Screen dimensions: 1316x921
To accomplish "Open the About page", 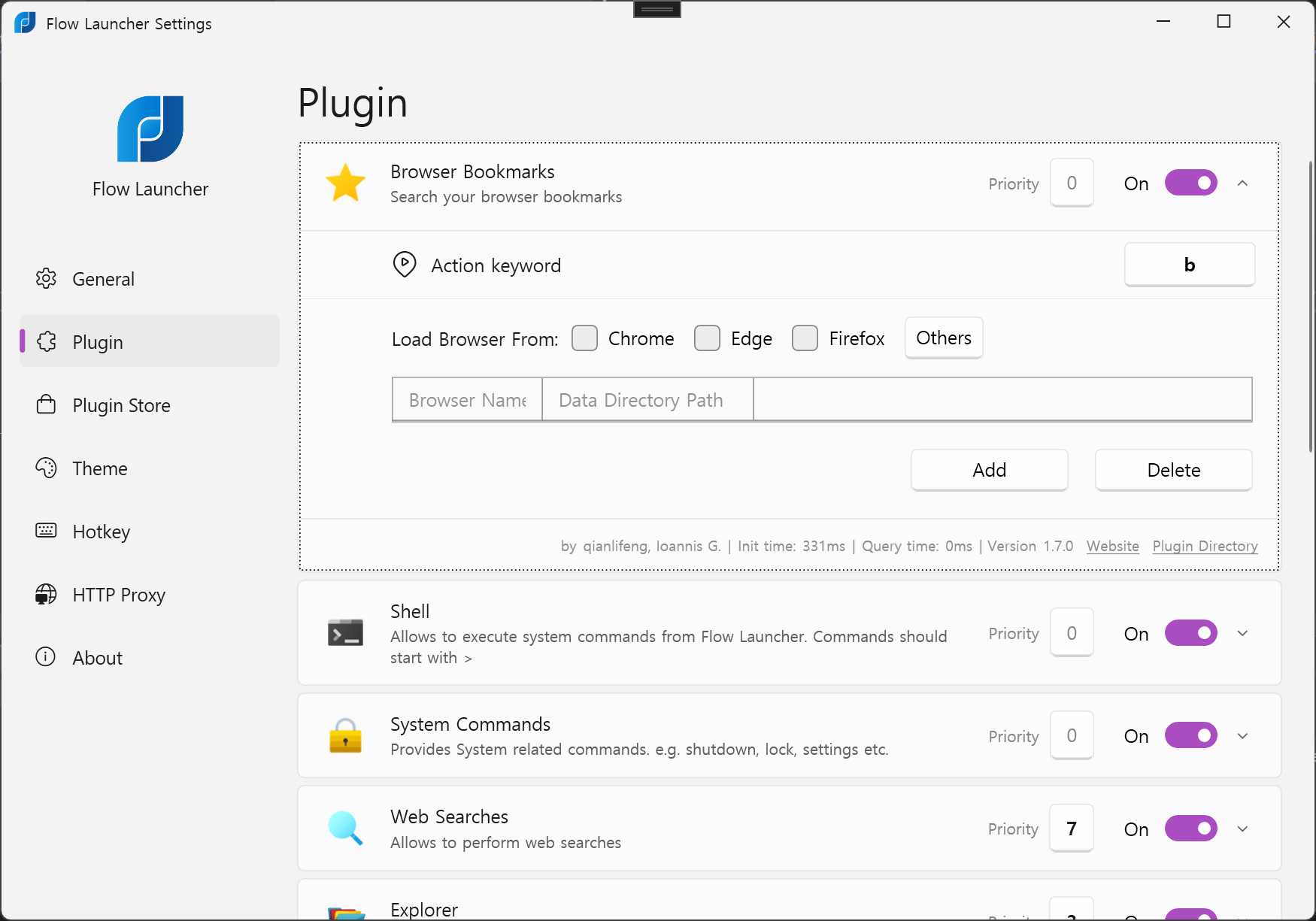I will [150, 657].
